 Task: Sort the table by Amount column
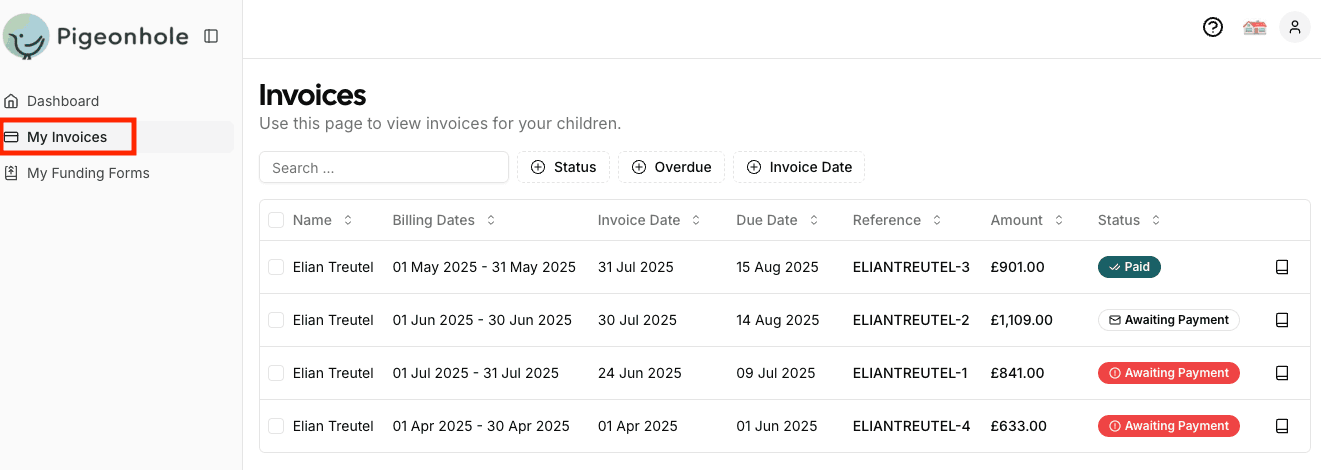[x=1026, y=220]
